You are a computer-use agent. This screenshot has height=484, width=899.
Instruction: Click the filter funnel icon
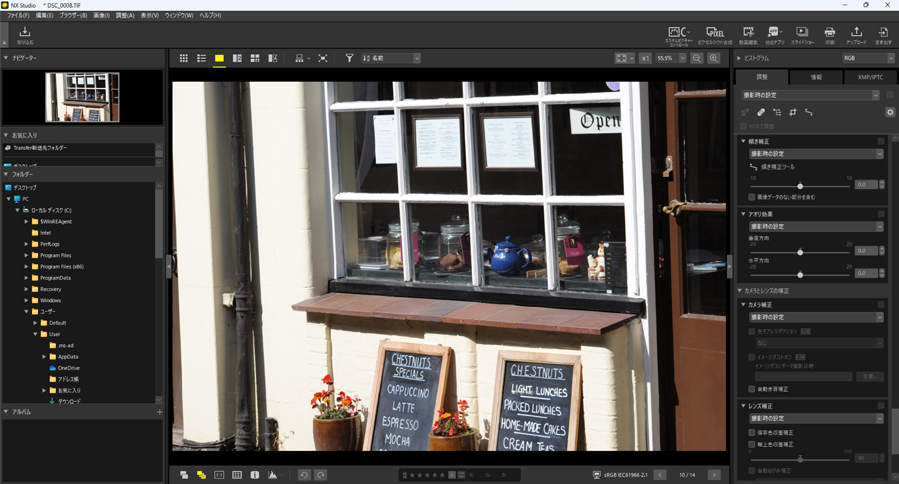(x=349, y=59)
